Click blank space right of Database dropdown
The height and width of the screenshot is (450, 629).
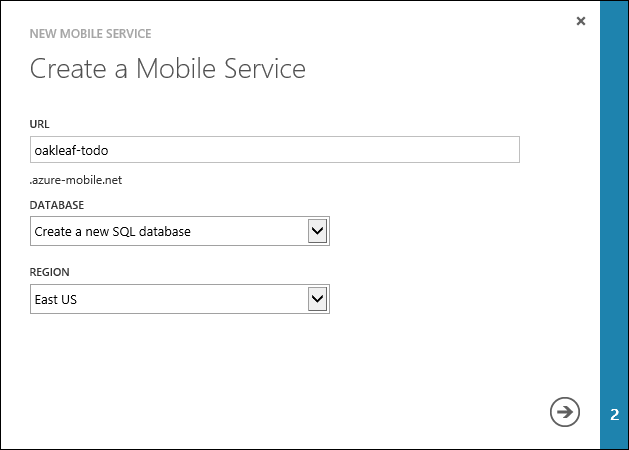click(450, 232)
